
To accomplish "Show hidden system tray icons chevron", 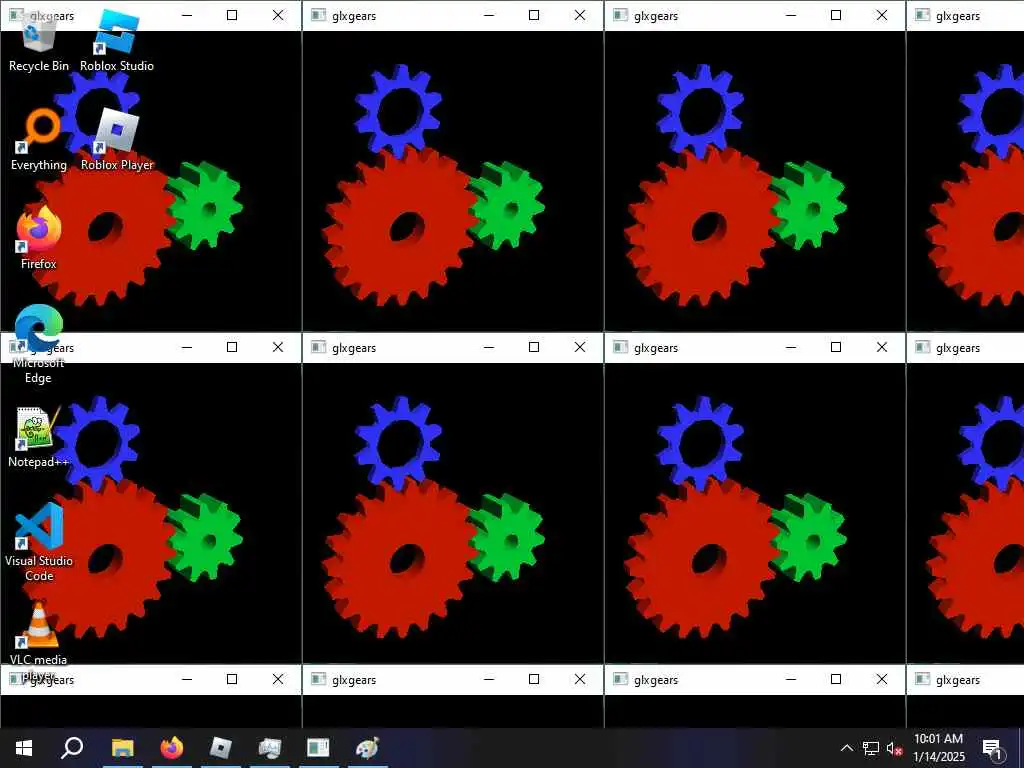I will tap(846, 748).
